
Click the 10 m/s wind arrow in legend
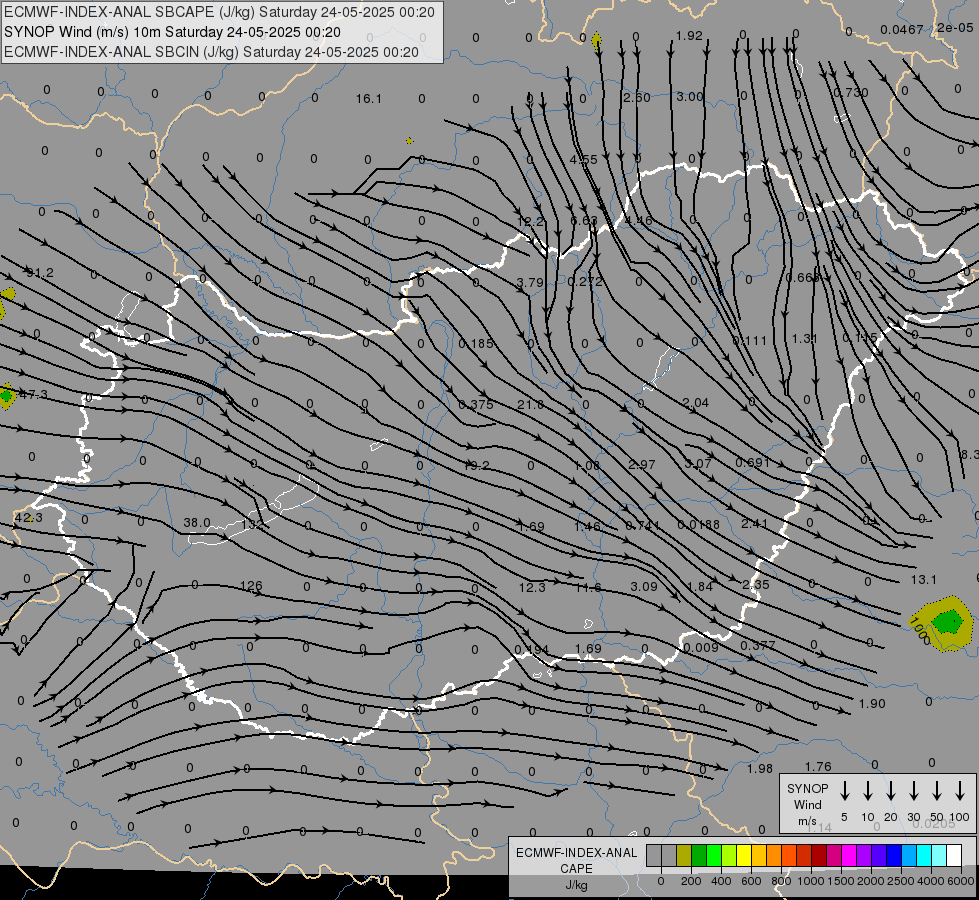pyautogui.click(x=867, y=791)
